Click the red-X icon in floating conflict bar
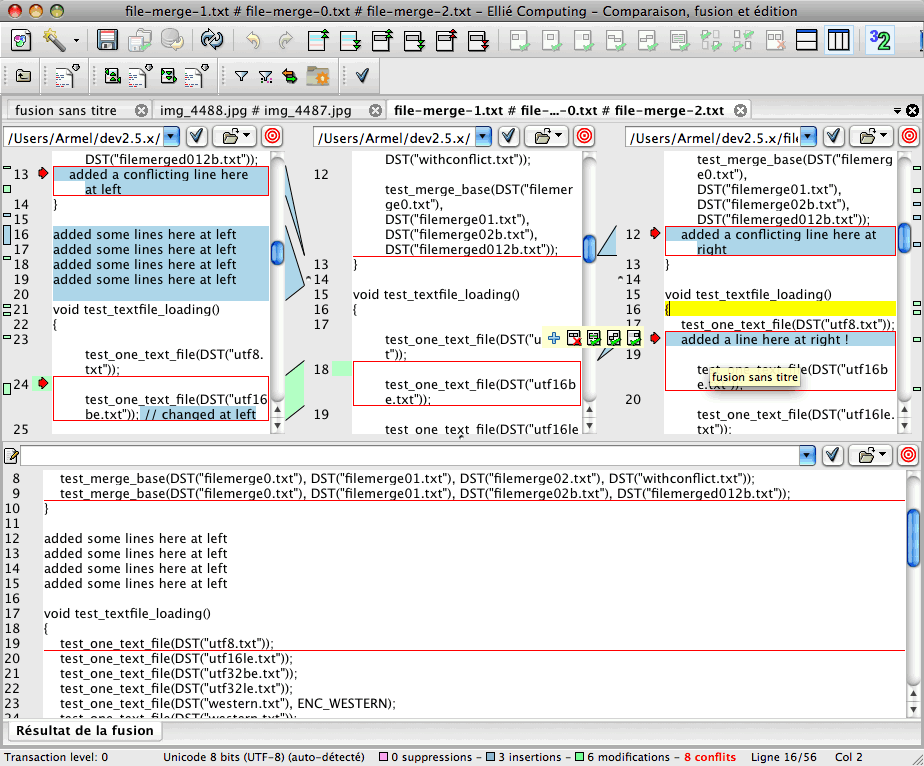Screen dimensions: 924x766 pyautogui.click(x=573, y=338)
